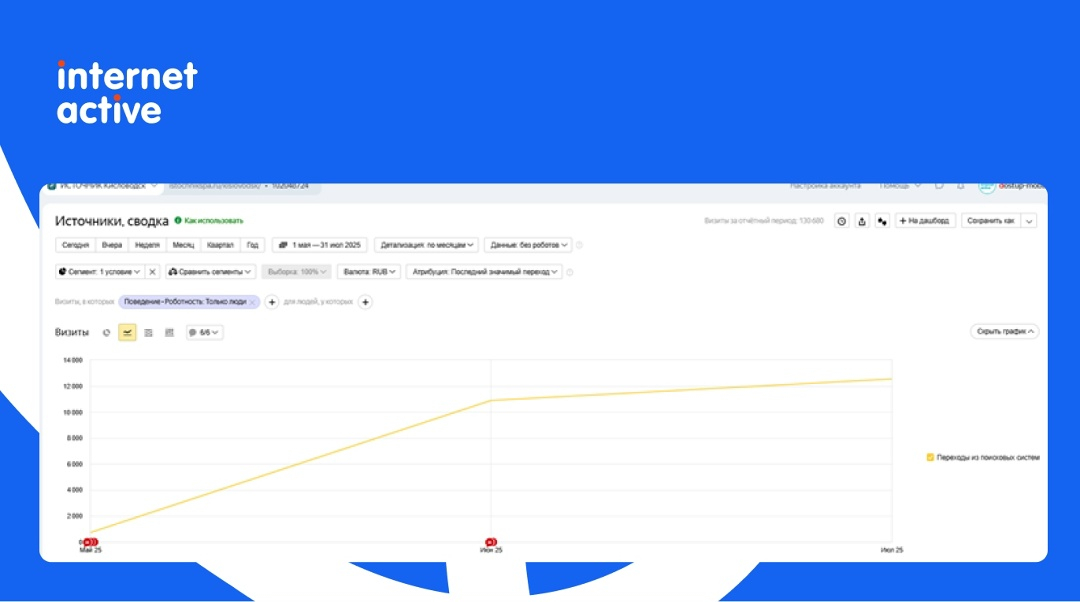
Task: Open attribution 'Последний значимый переход' dropdown
Action: click(x=484, y=272)
